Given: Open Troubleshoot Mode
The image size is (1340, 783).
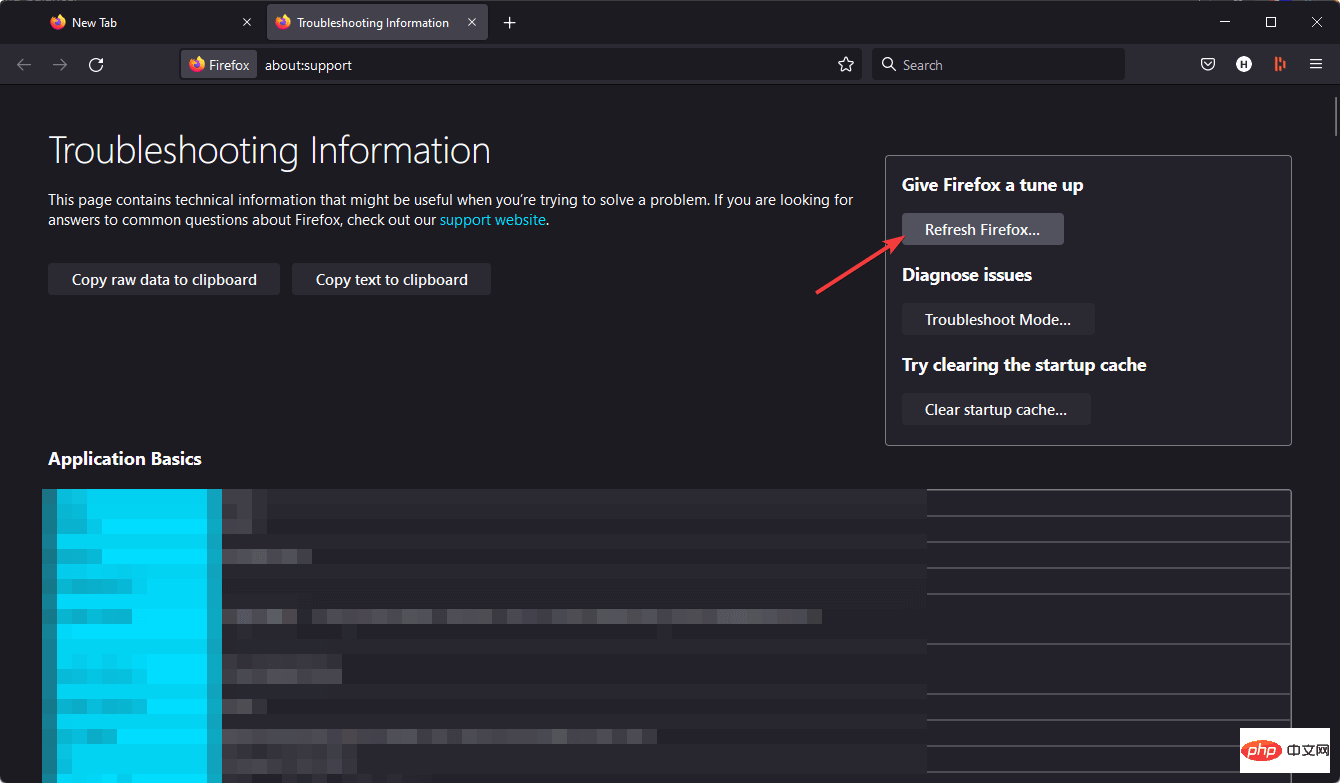Looking at the screenshot, I should (997, 320).
